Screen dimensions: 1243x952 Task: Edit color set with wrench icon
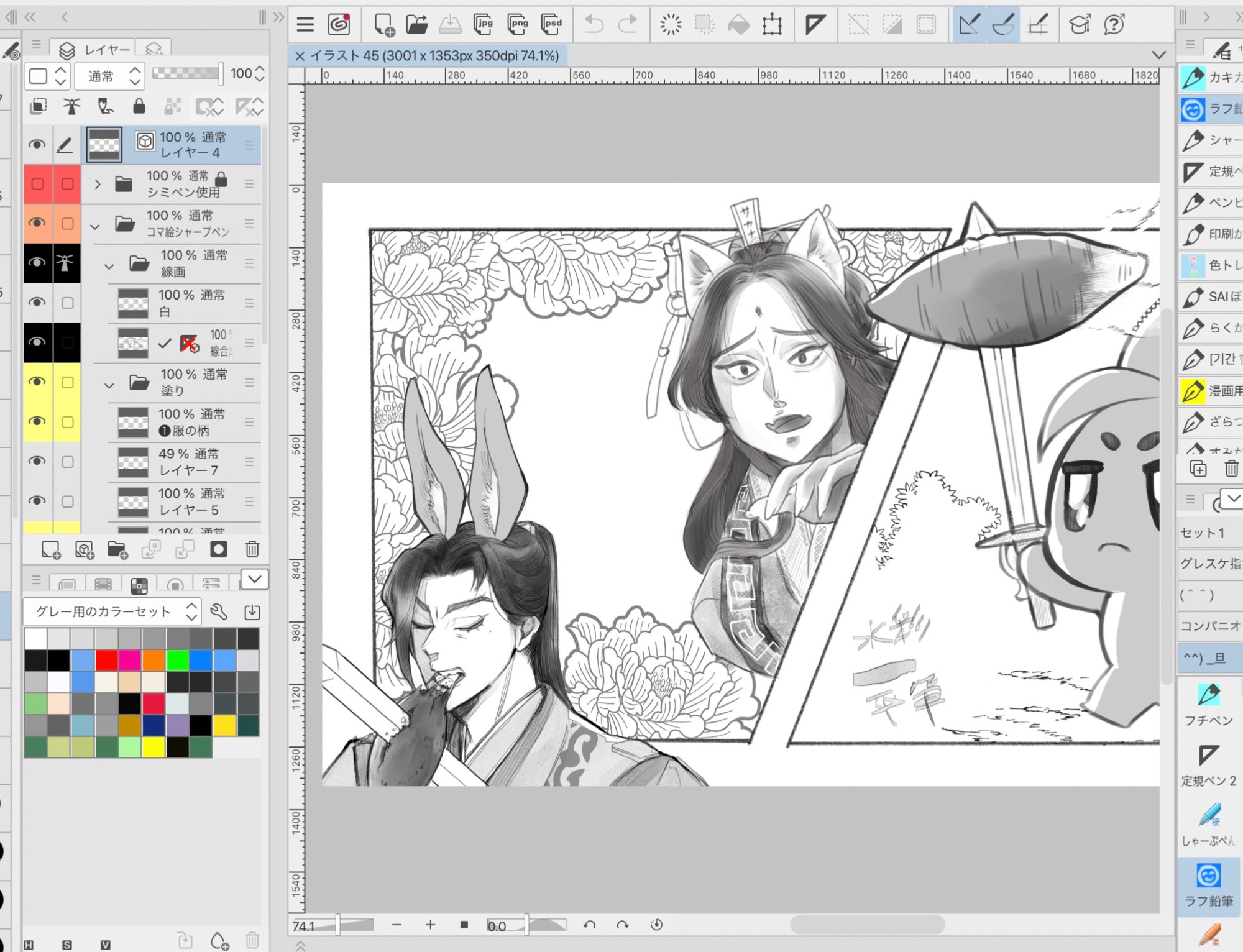(219, 612)
